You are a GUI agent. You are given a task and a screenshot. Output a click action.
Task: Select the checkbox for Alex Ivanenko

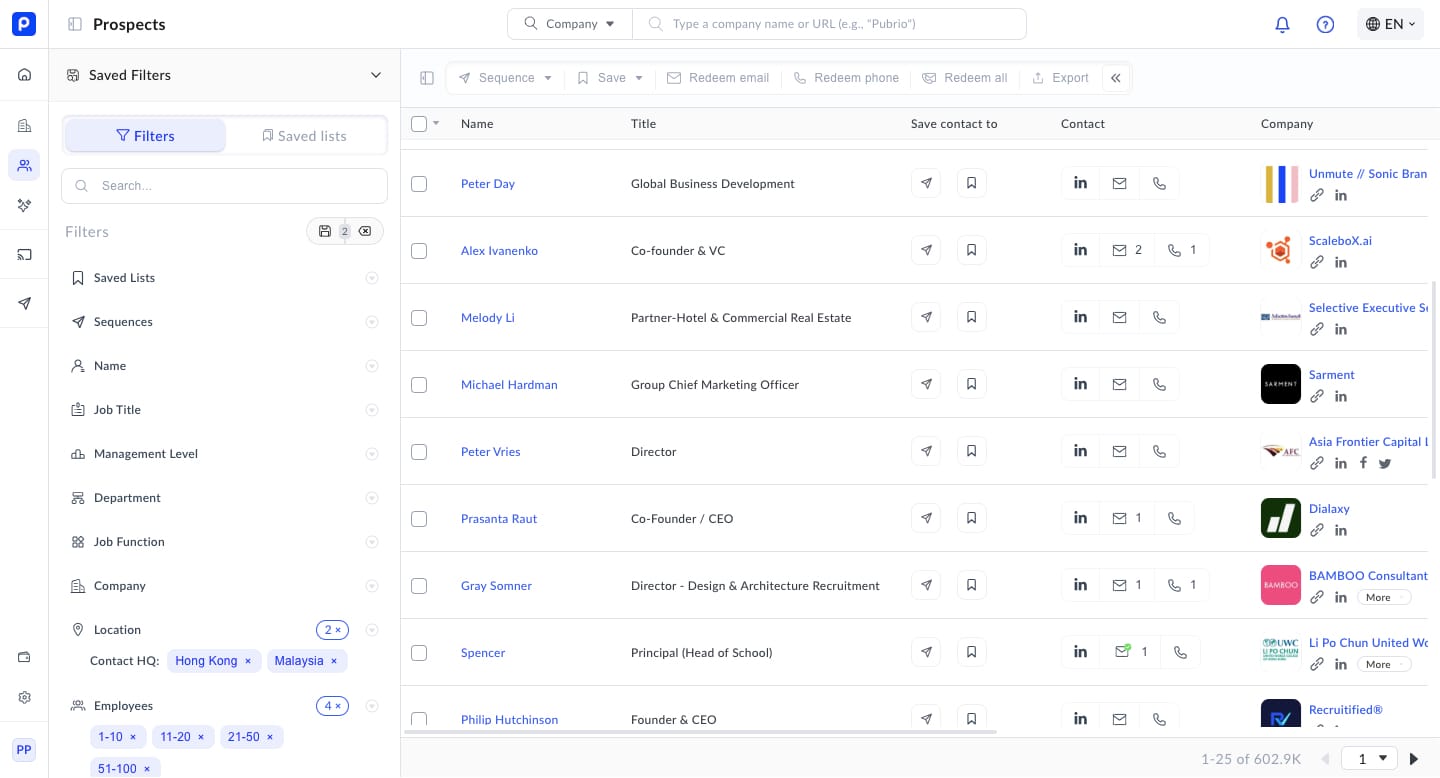(x=419, y=250)
